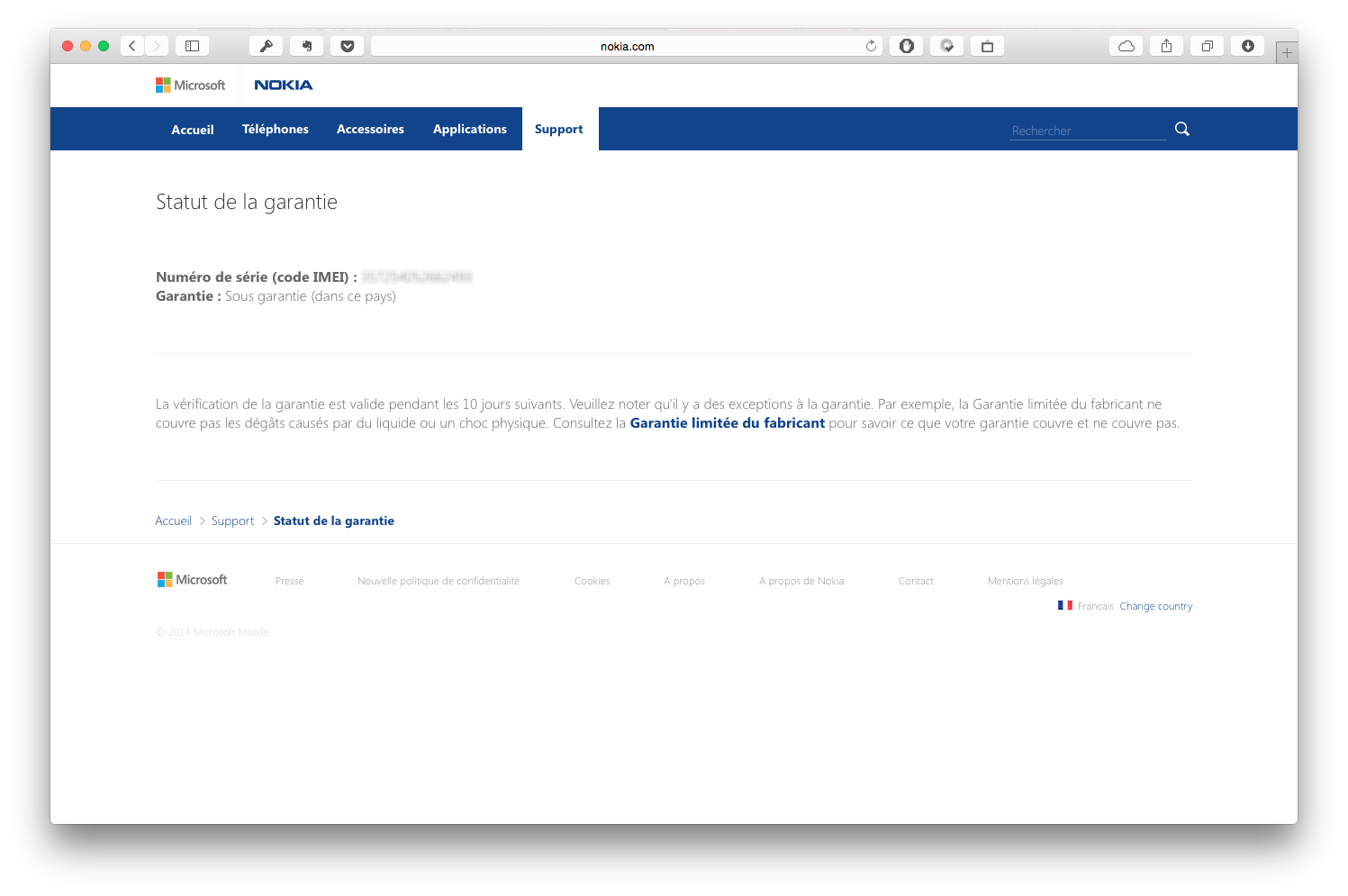
Task: Save page with Pocket extension icon
Action: click(348, 46)
